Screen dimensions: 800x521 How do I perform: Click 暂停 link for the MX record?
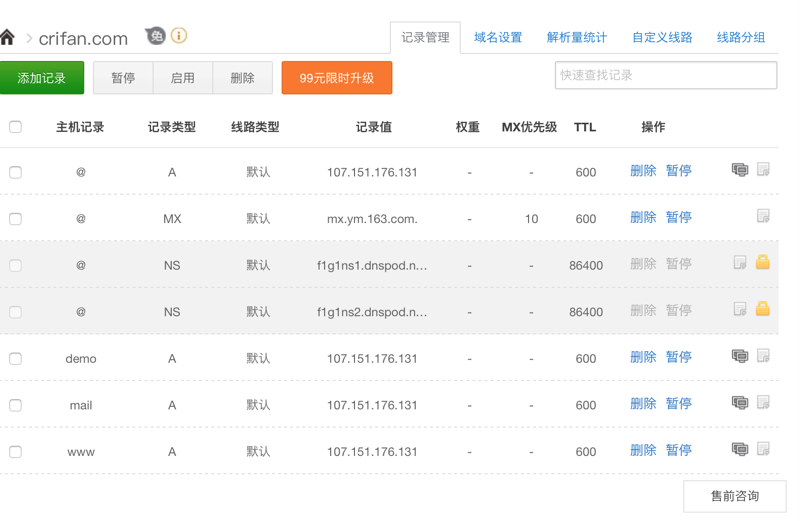pyautogui.click(x=679, y=218)
